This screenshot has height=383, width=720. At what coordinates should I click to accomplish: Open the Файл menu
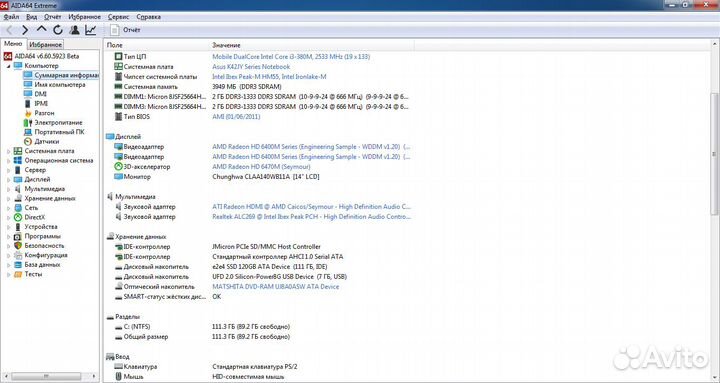pos(11,17)
